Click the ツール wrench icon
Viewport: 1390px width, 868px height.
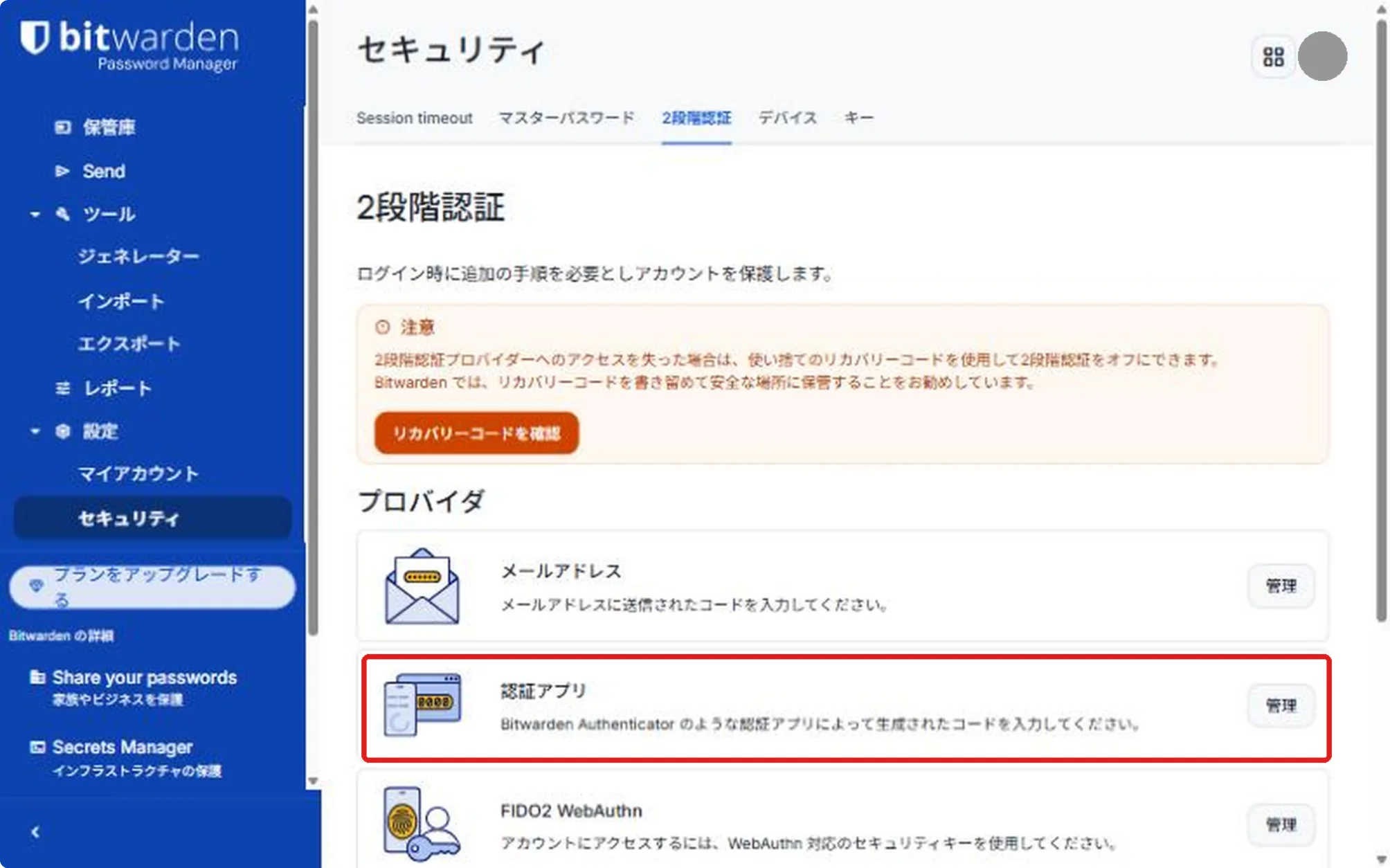point(63,214)
